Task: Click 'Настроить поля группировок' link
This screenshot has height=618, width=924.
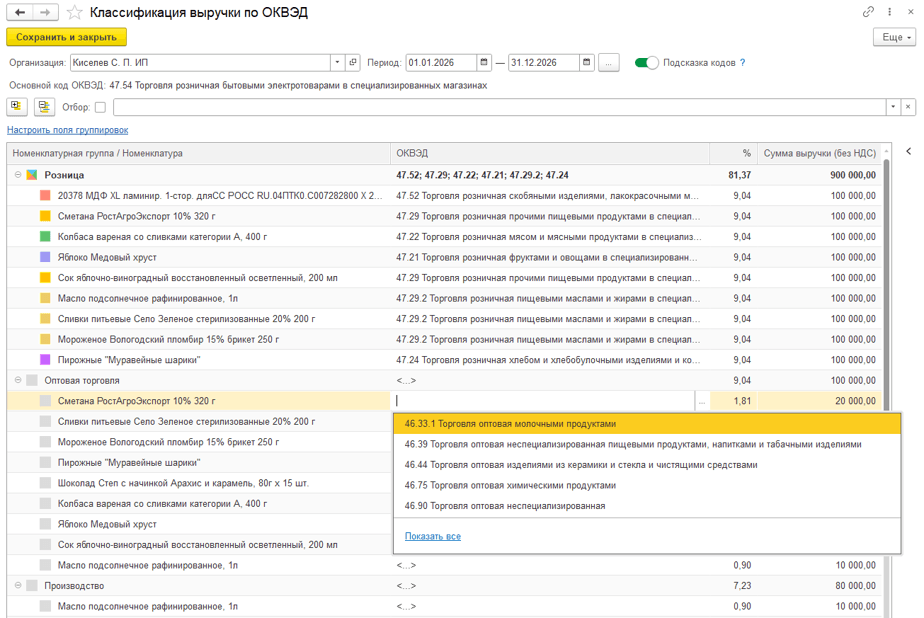Action: pyautogui.click(x=67, y=130)
